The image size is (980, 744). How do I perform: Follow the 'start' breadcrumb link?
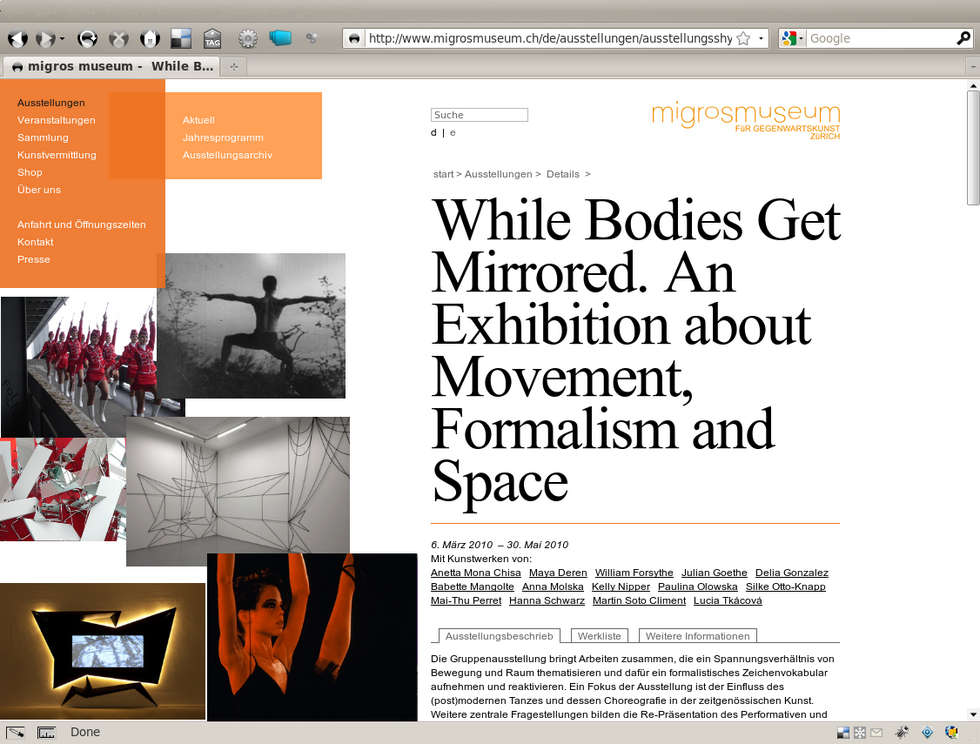[444, 174]
